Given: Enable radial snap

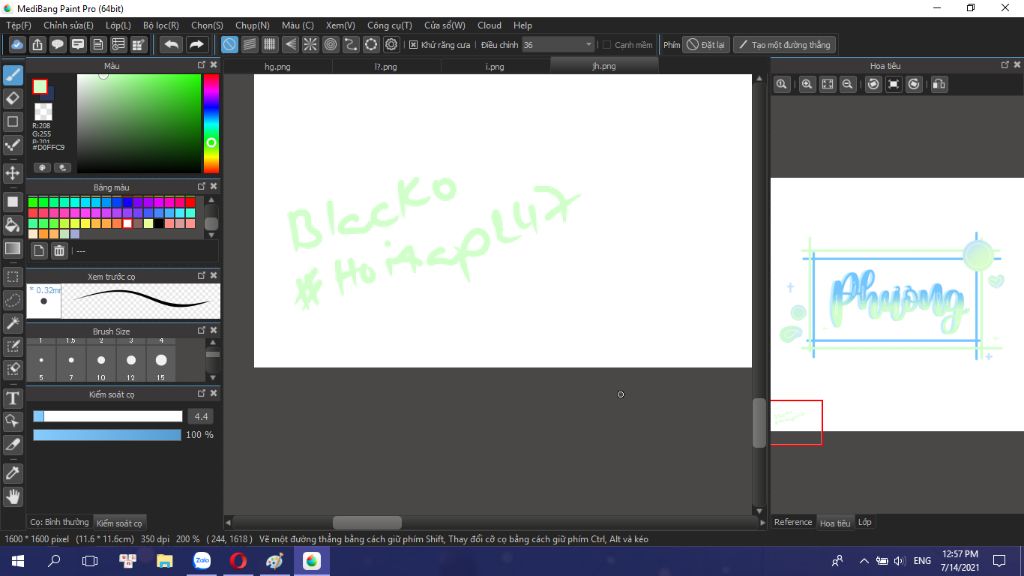Looking at the screenshot, I should coord(310,44).
